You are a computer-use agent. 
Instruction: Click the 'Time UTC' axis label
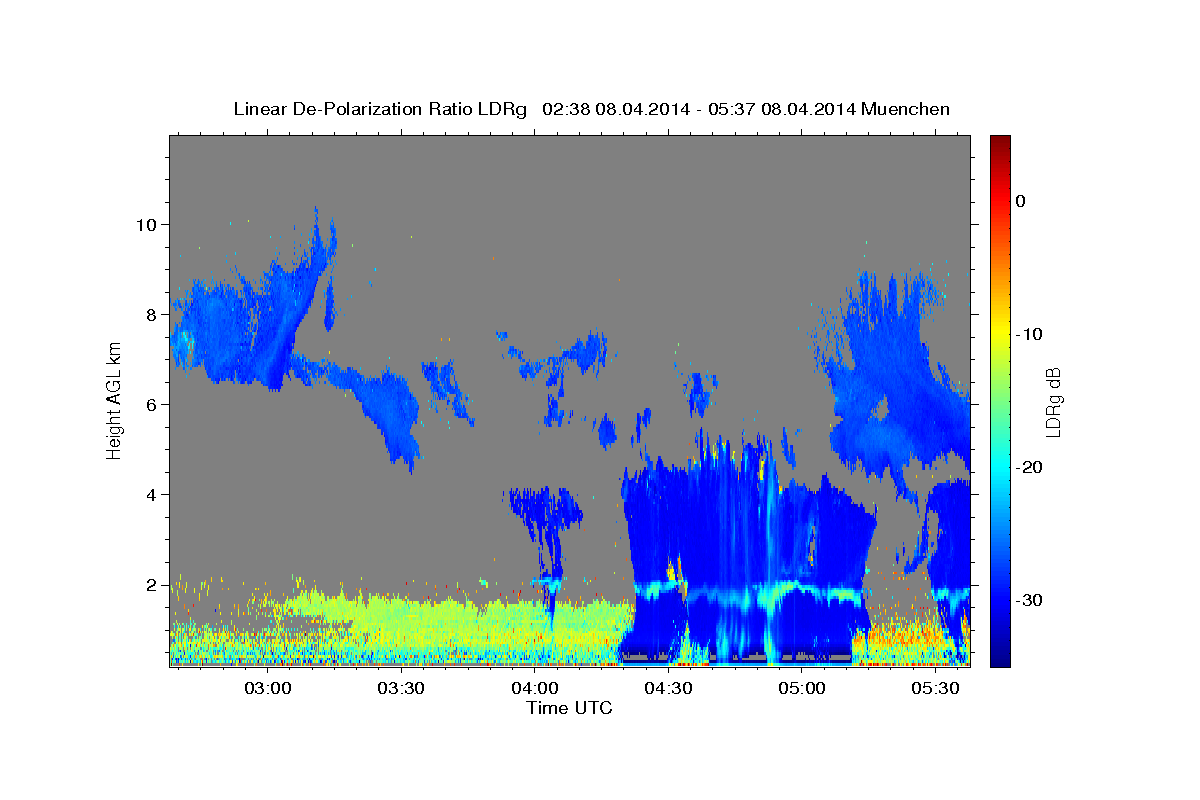(x=569, y=708)
